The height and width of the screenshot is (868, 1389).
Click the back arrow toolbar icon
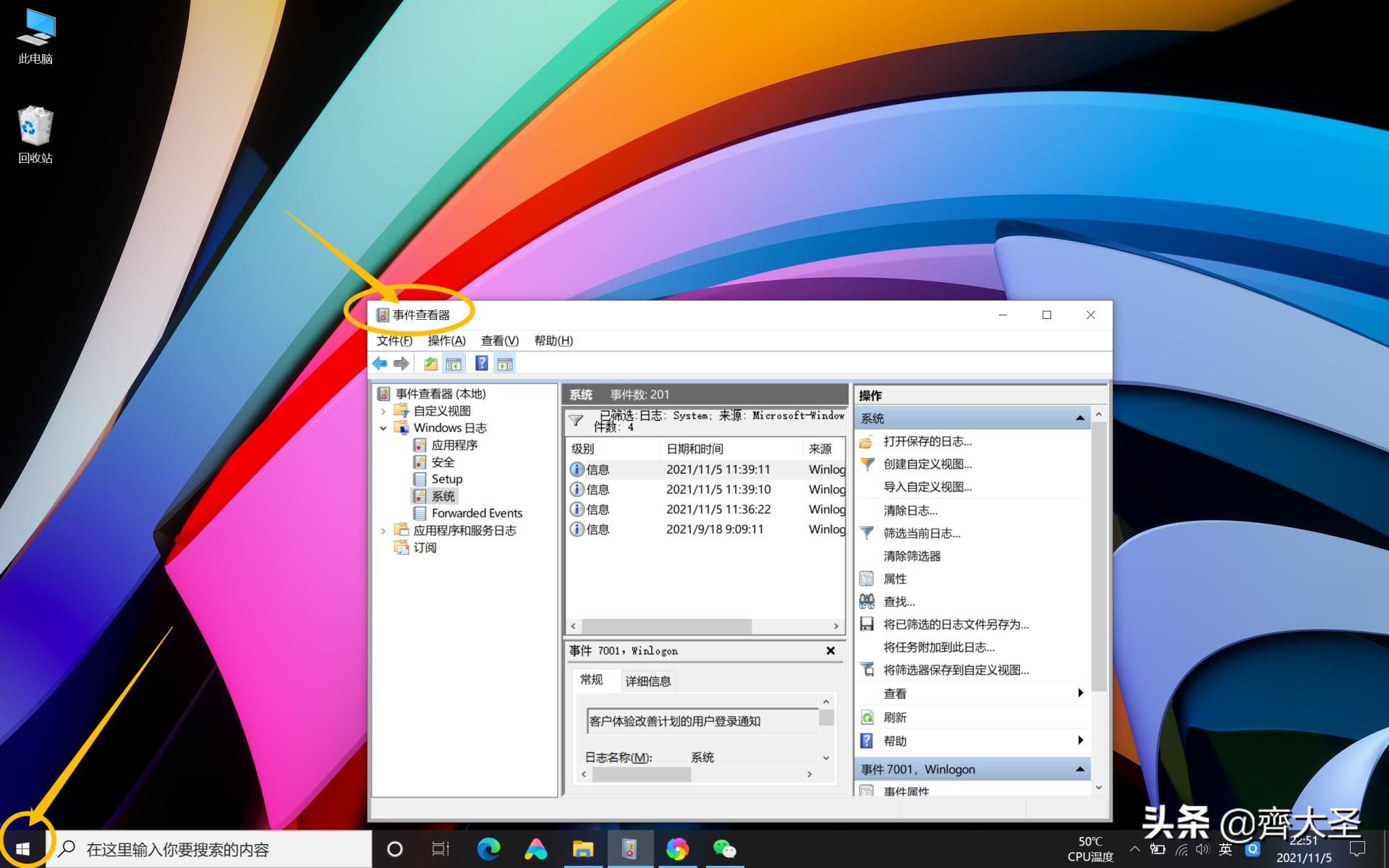coord(380,364)
